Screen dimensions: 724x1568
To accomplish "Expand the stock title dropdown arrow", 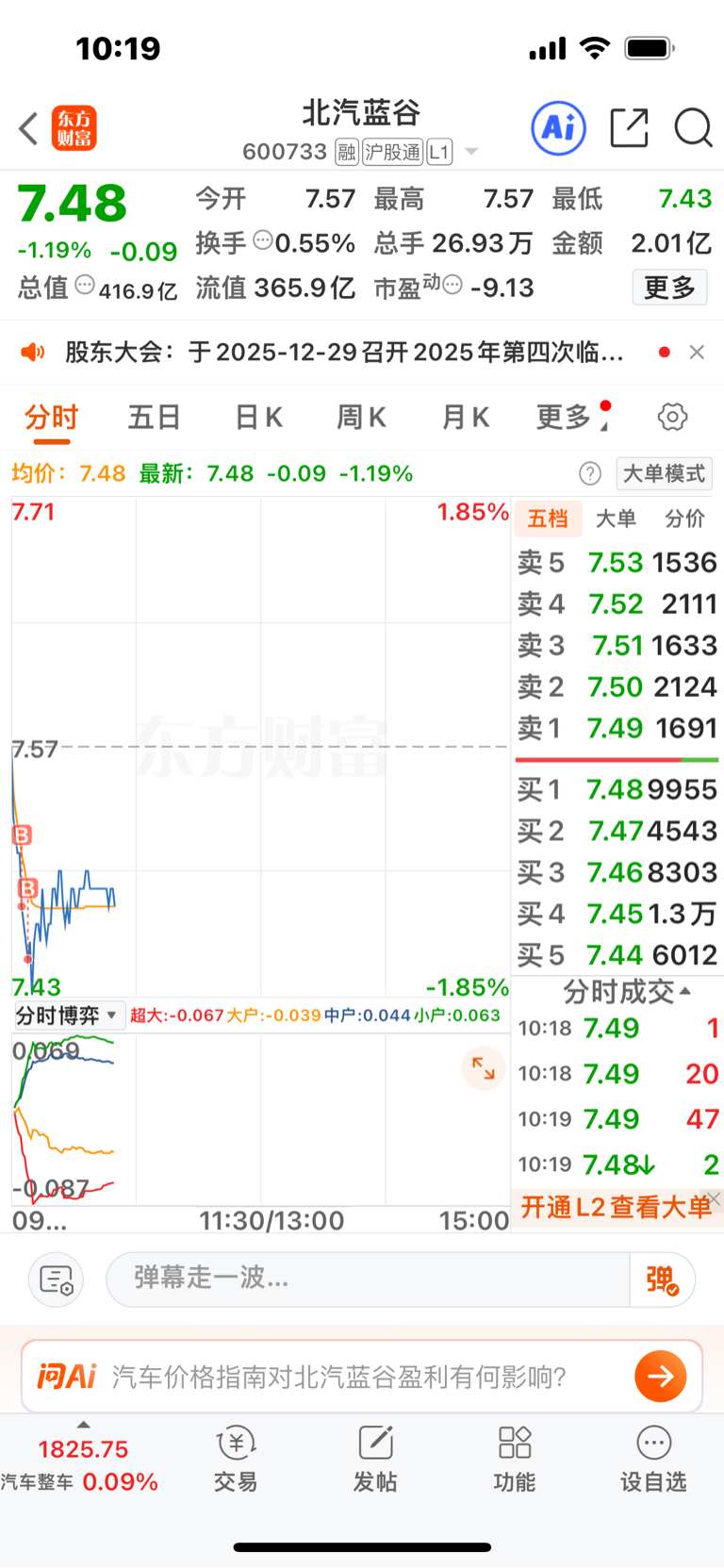I will pyautogui.click(x=471, y=152).
